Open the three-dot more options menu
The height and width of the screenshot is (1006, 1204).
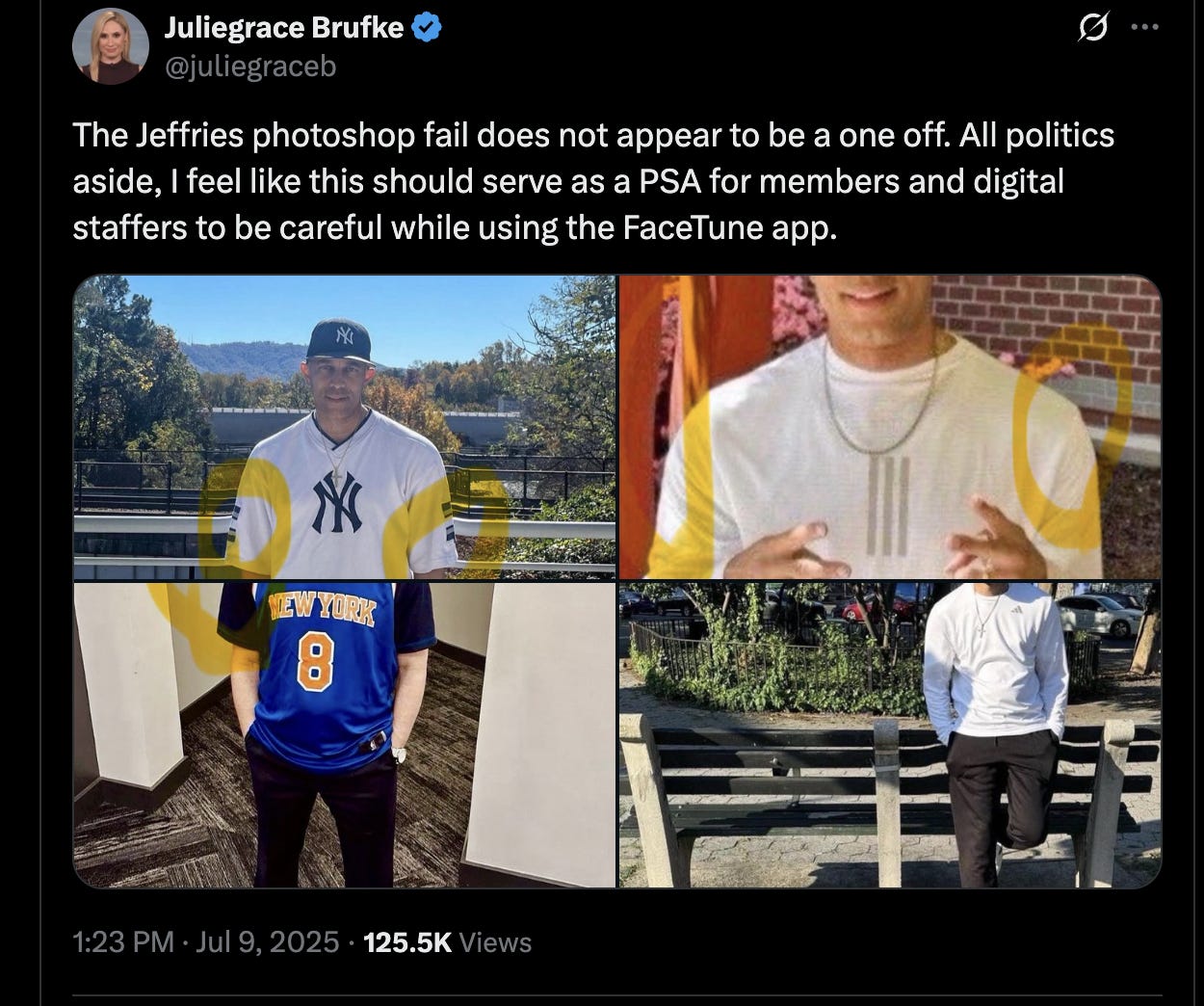(x=1145, y=27)
